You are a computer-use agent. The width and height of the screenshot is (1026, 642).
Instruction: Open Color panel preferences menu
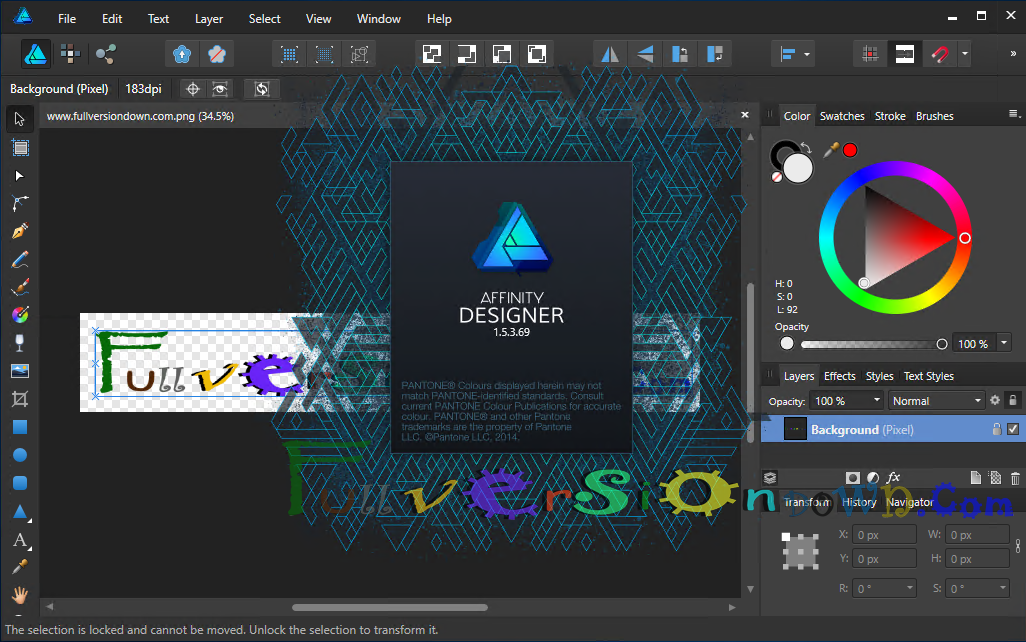tap(1014, 115)
